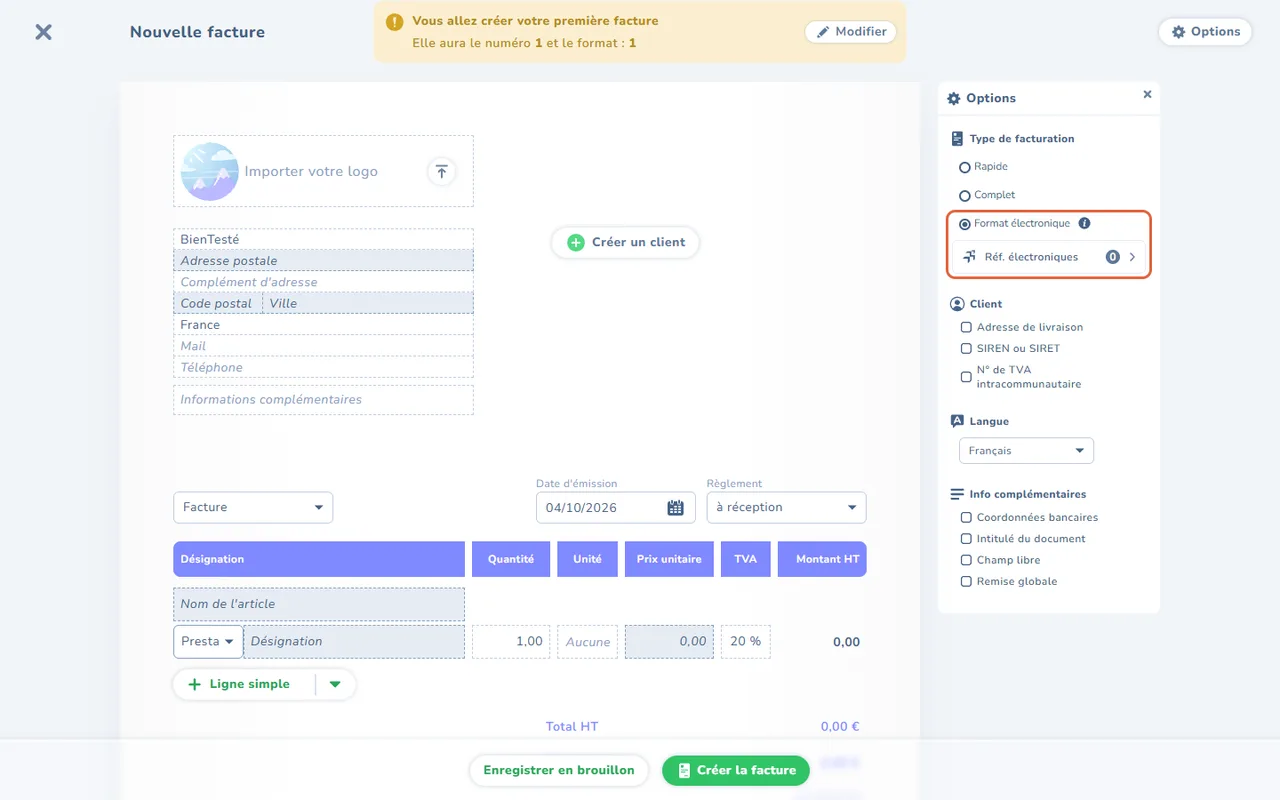Check N° de TVA intracommunautaire

tap(966, 377)
